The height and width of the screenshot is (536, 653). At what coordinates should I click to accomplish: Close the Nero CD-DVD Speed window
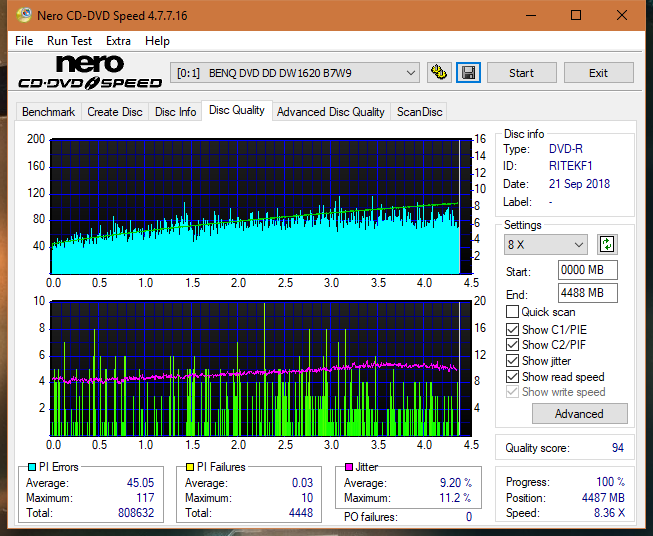[x=622, y=15]
